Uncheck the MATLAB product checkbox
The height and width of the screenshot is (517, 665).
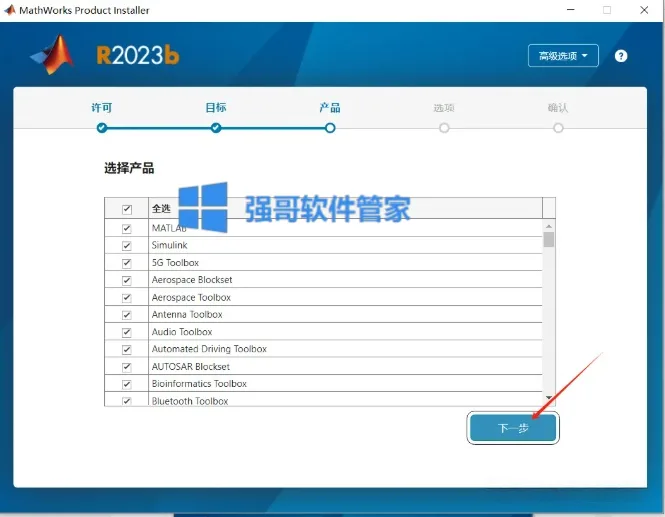(x=126, y=229)
